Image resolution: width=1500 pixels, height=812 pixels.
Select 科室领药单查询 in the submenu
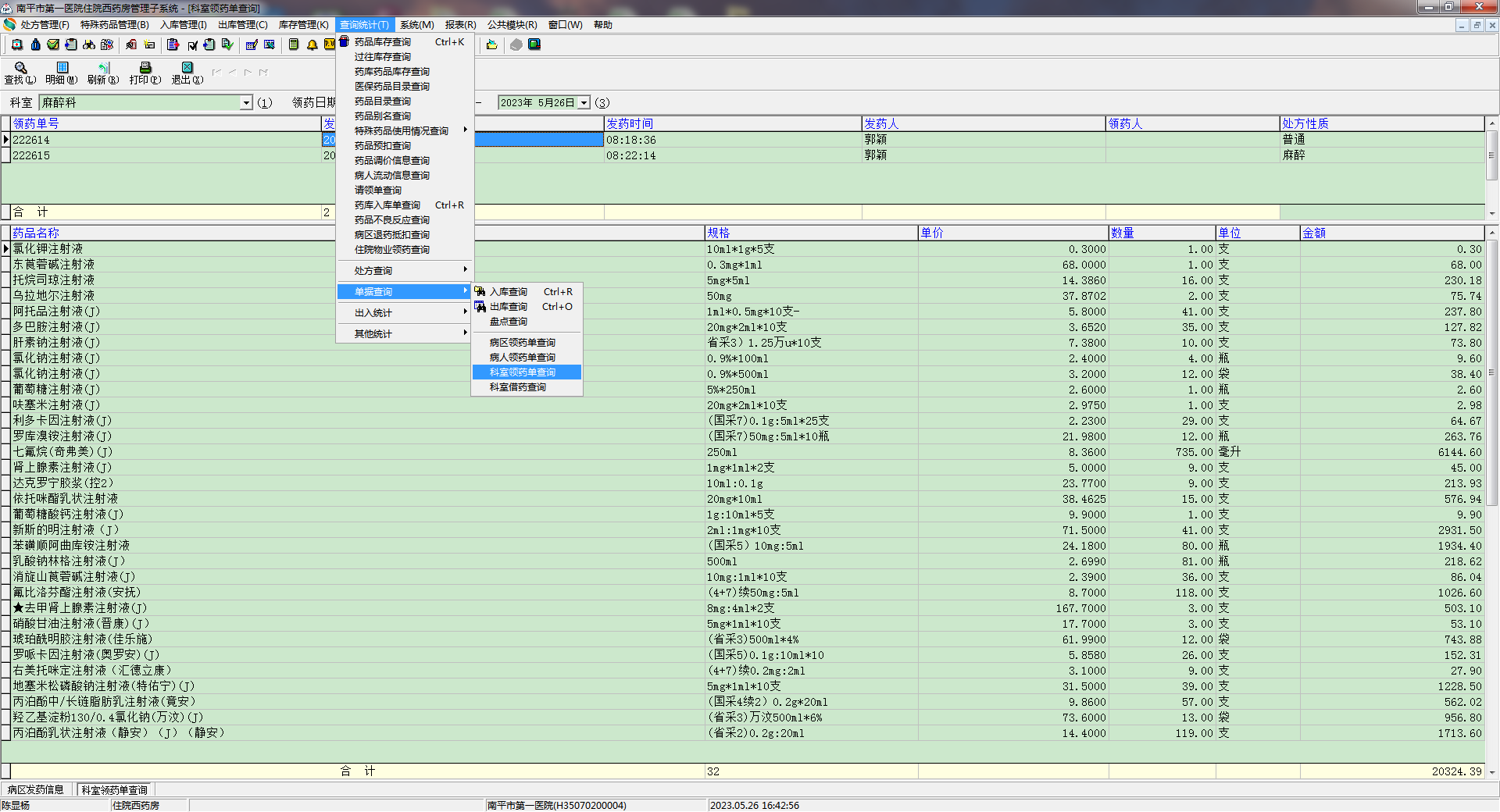pyautogui.click(x=527, y=372)
